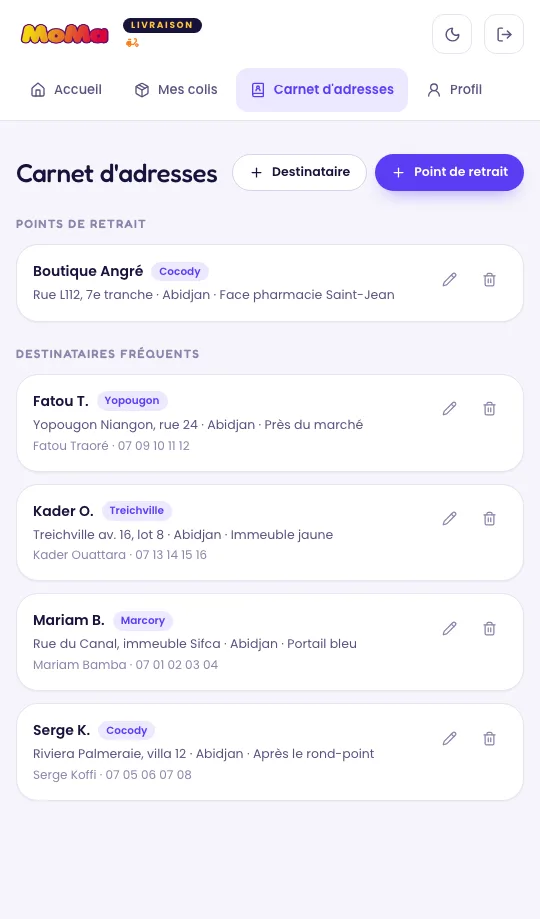The height and width of the screenshot is (919, 540).
Task: Add a new Destinataire
Action: 300,172
